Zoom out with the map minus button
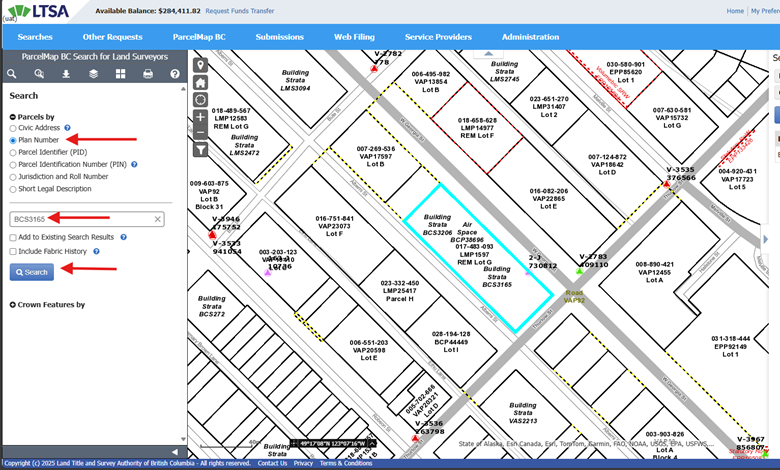780x470 pixels. click(x=201, y=132)
